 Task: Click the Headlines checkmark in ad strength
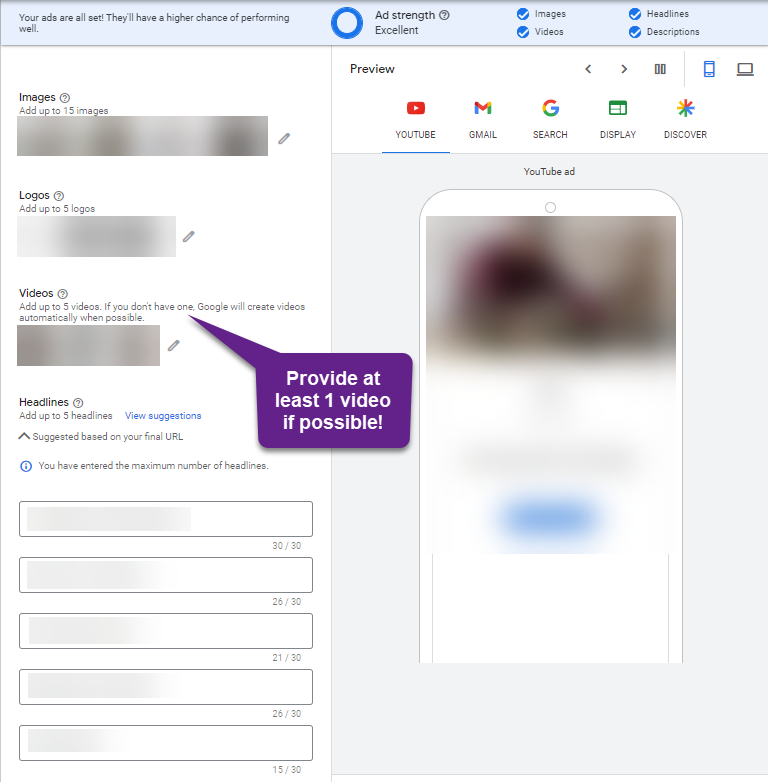[635, 14]
